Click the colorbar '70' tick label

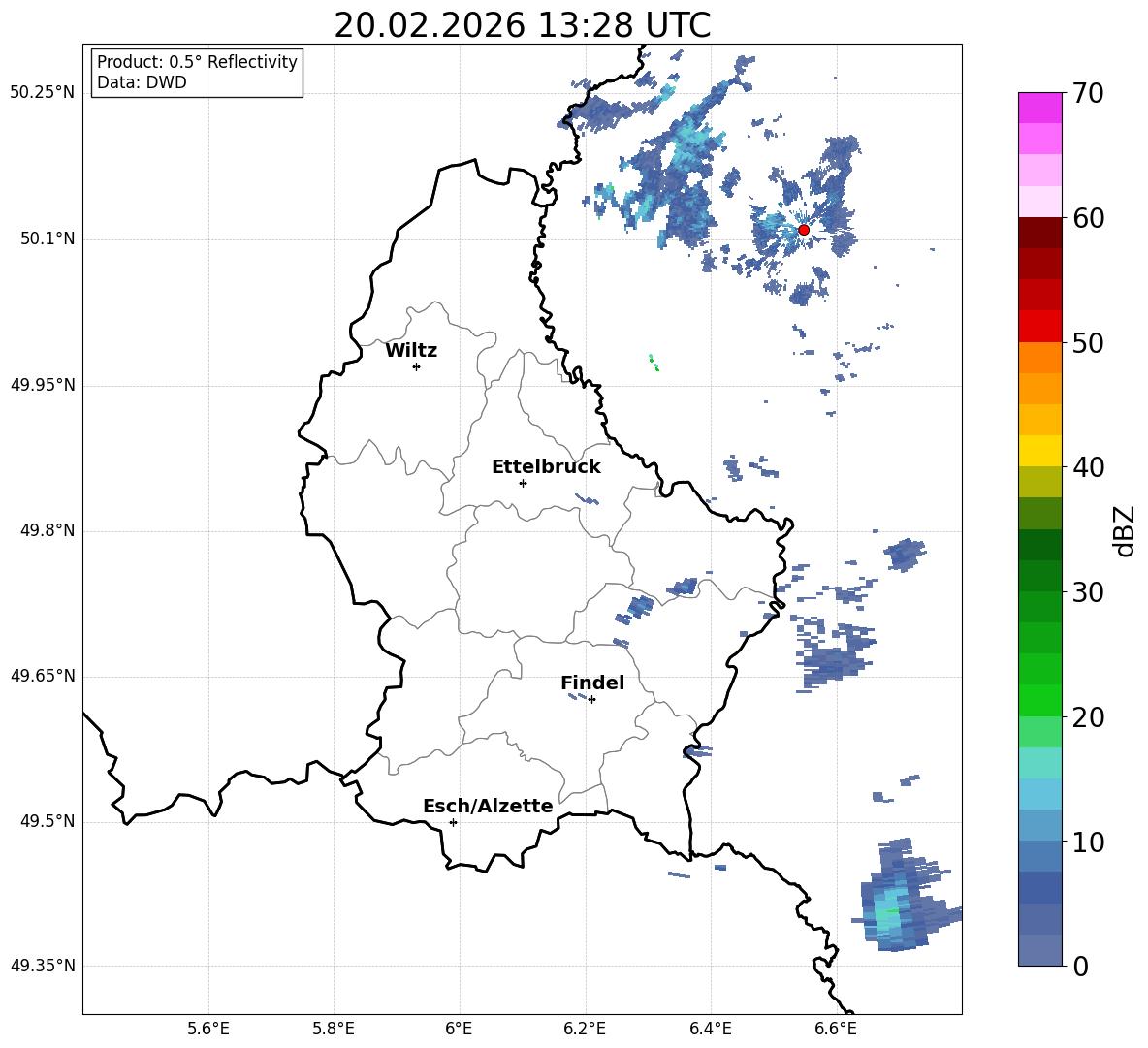point(1088,94)
